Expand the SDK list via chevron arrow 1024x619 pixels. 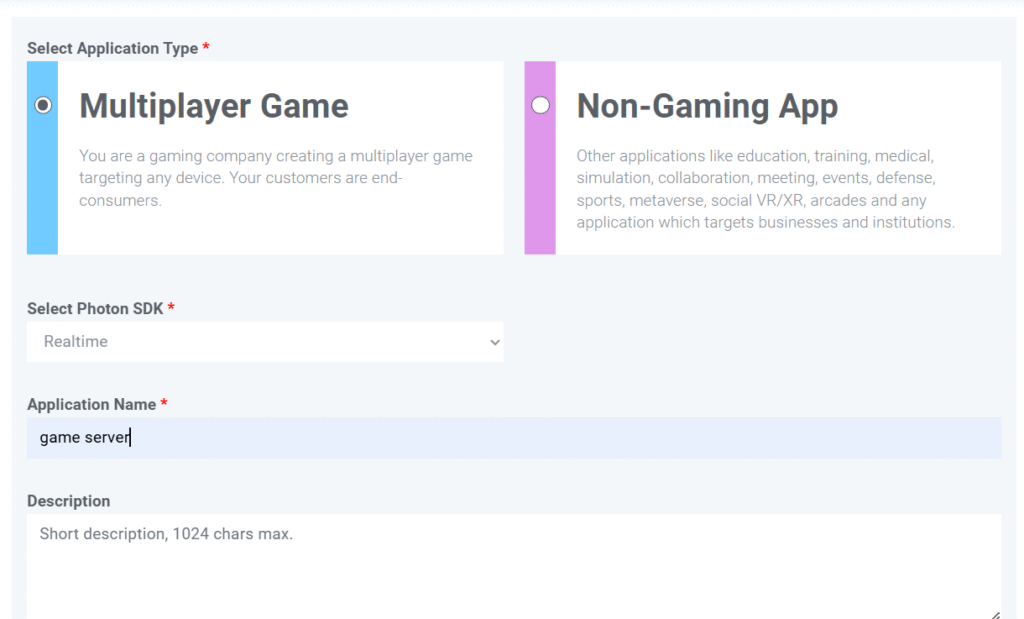coord(494,342)
